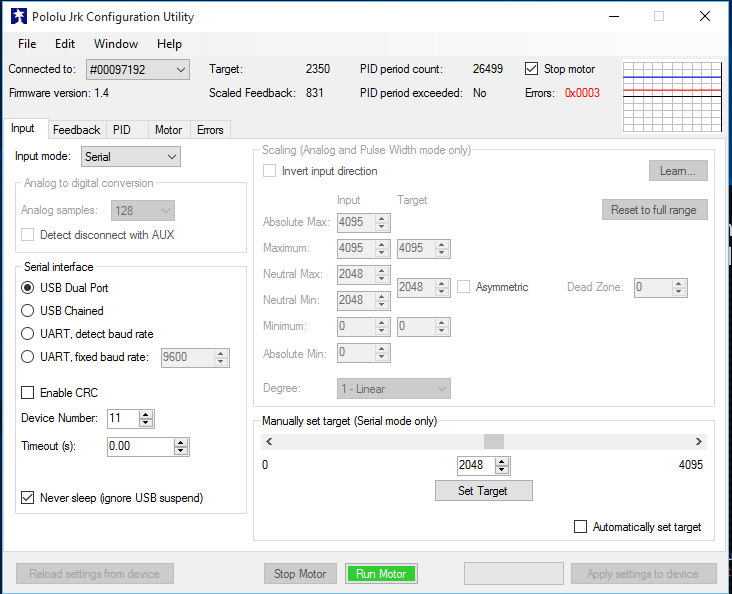Image resolution: width=732 pixels, height=594 pixels.
Task: Click left arrow of manual target scrollbar
Action: coord(270,441)
